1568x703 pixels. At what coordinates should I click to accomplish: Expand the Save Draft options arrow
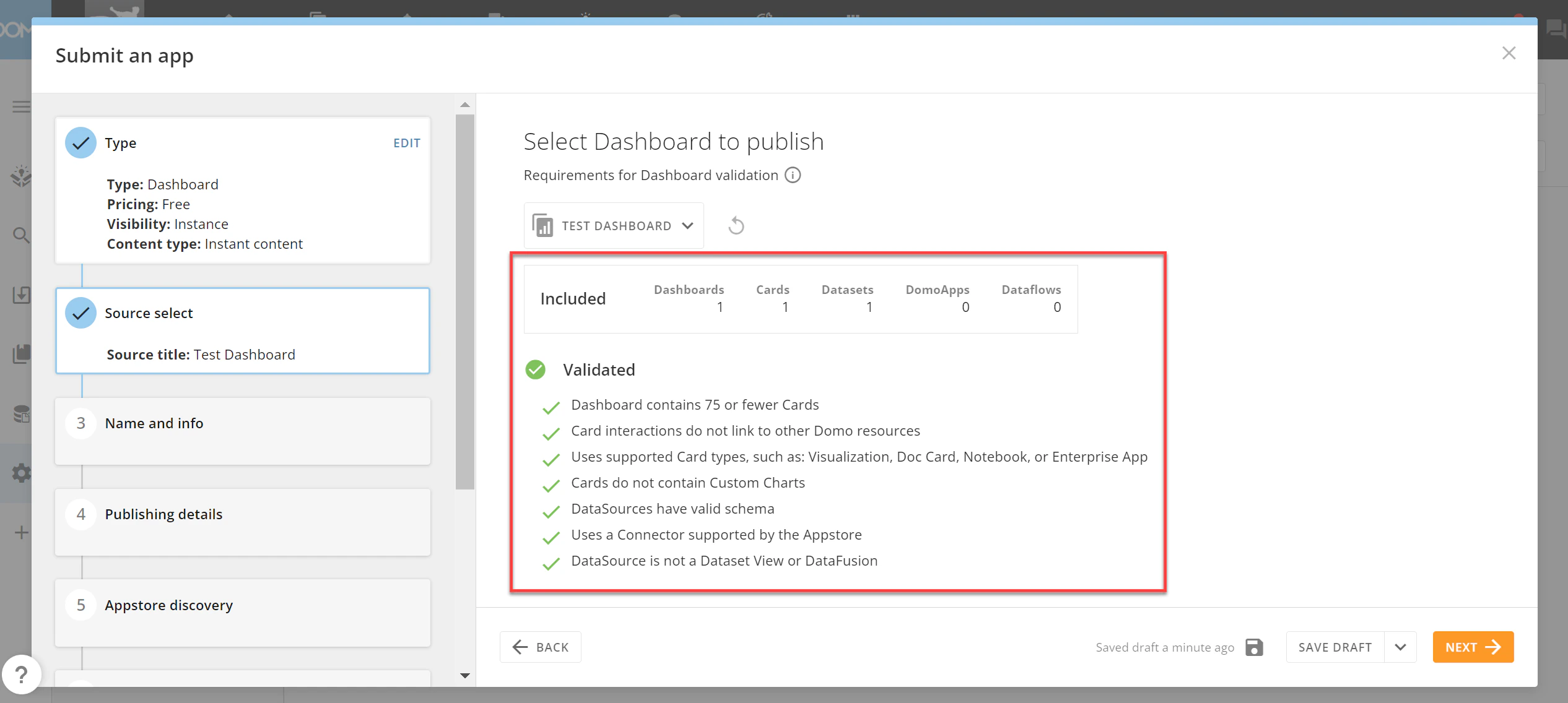click(1400, 647)
